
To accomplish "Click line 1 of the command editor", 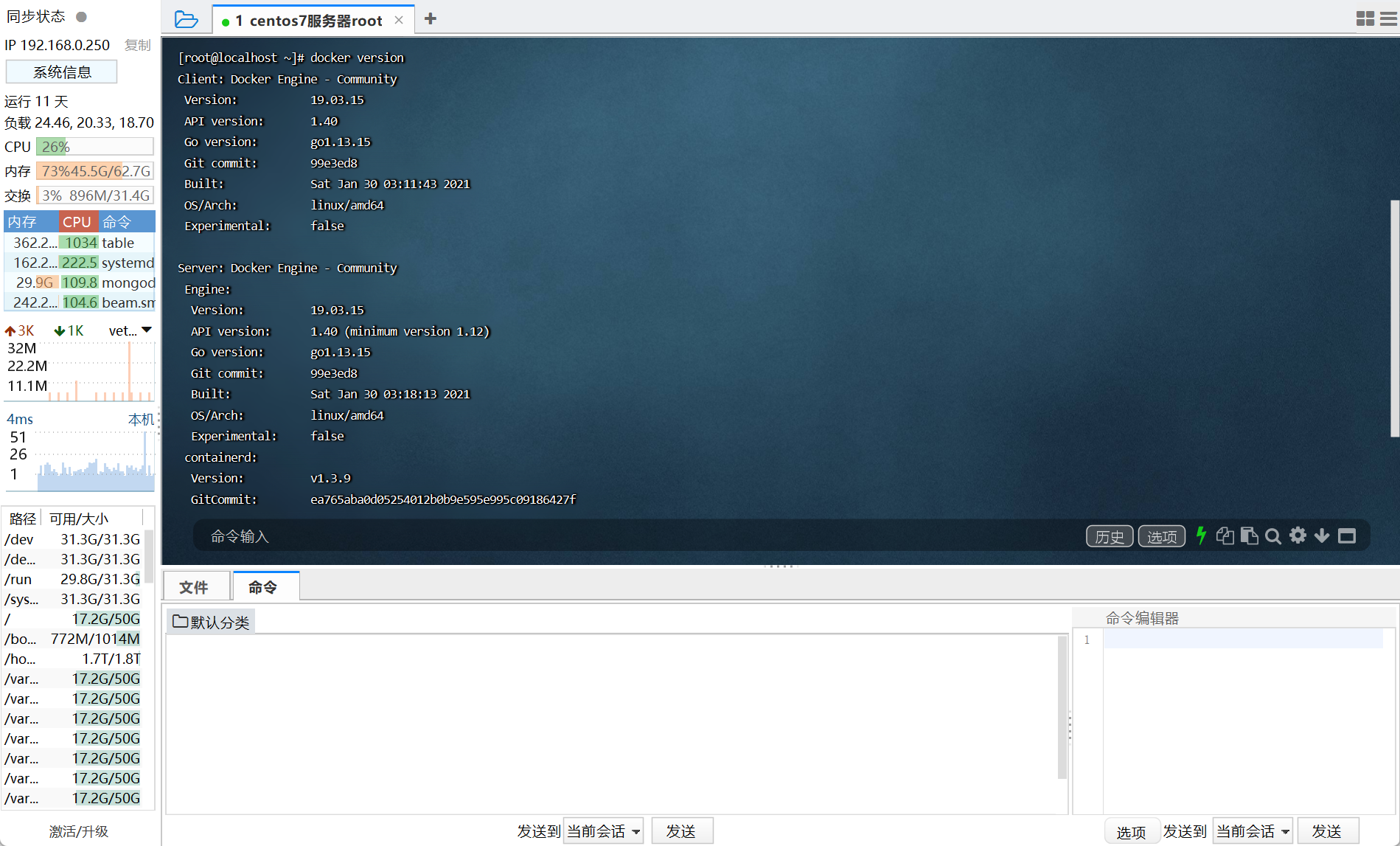I will tap(1243, 639).
